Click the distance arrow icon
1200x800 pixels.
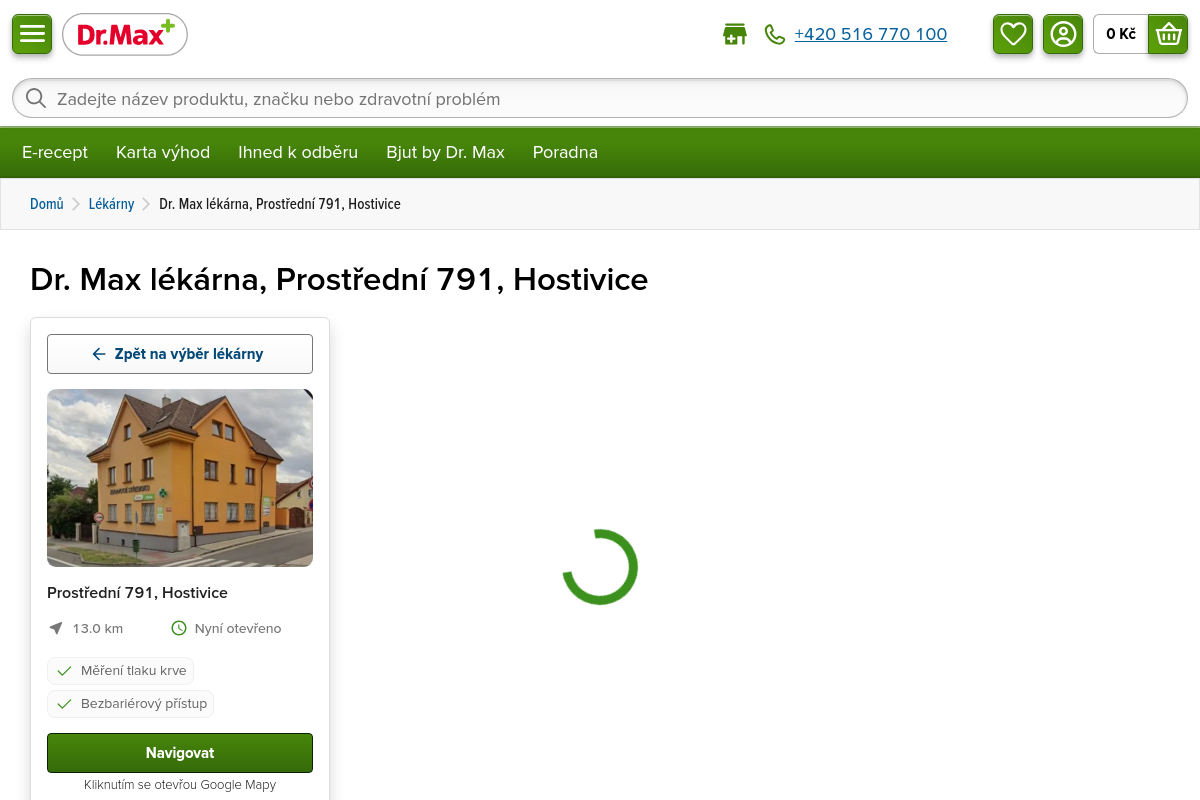pos(56,628)
